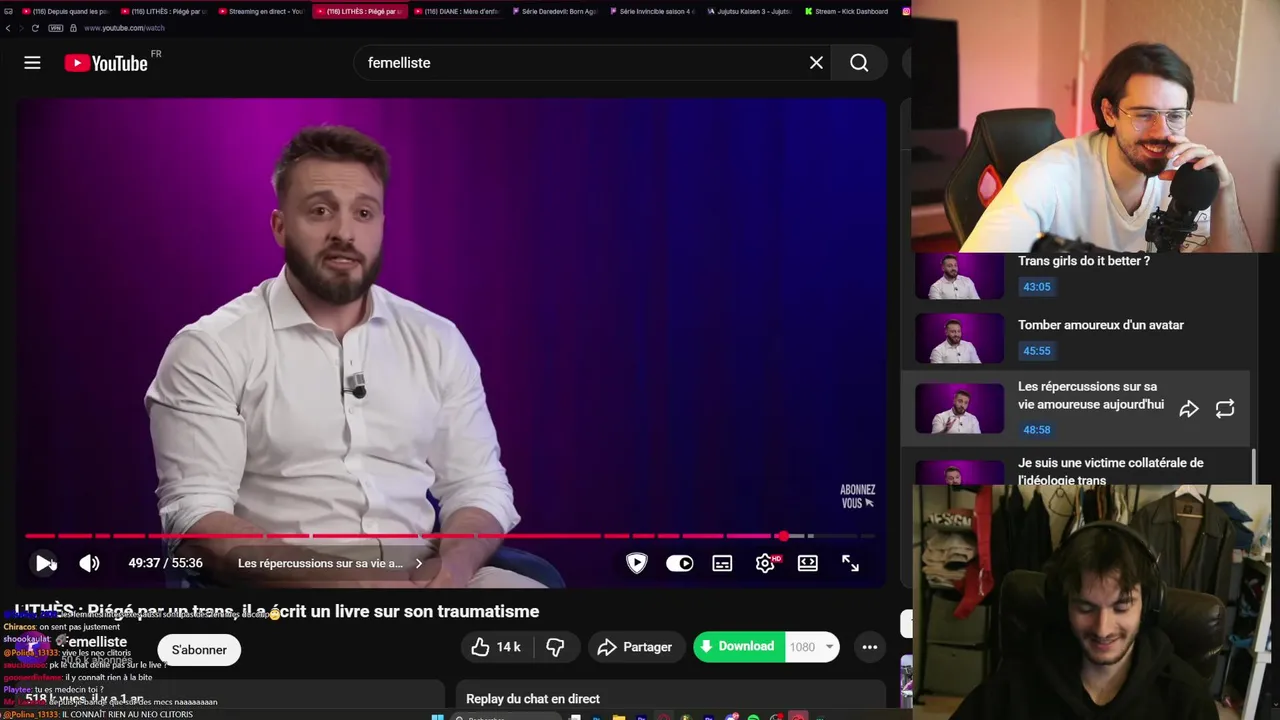Open the 'Tomber amoureux d'un avatar' chapter
The image size is (1280, 720).
(1101, 325)
